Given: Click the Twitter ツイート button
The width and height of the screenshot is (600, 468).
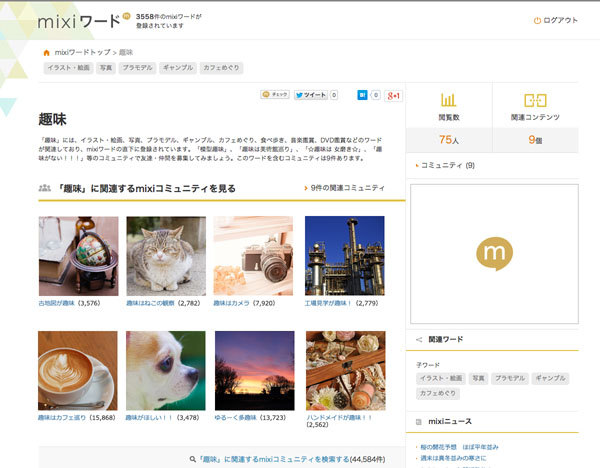Looking at the screenshot, I should click(311, 94).
